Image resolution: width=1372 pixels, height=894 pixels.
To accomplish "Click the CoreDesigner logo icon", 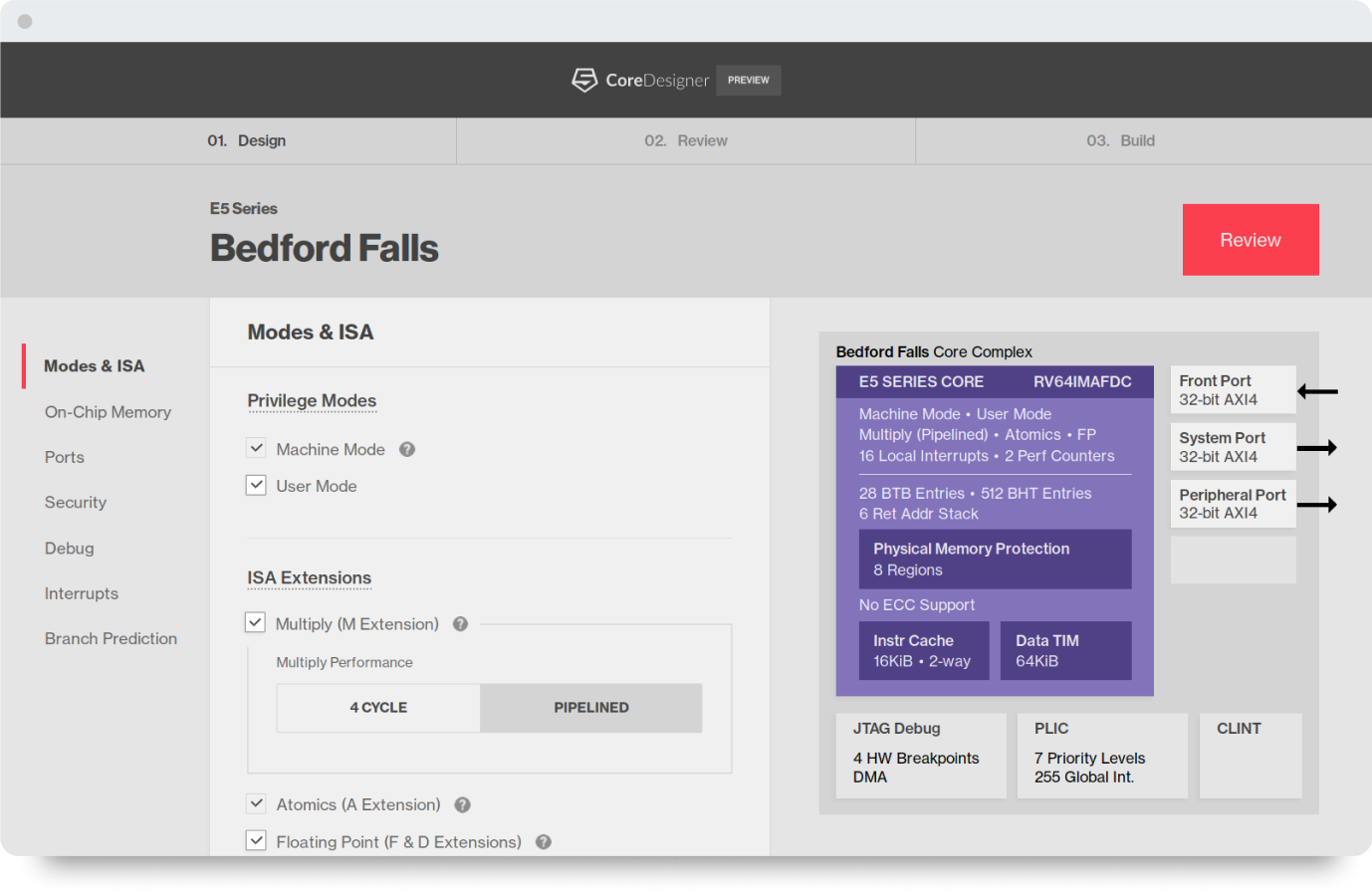I will click(584, 80).
